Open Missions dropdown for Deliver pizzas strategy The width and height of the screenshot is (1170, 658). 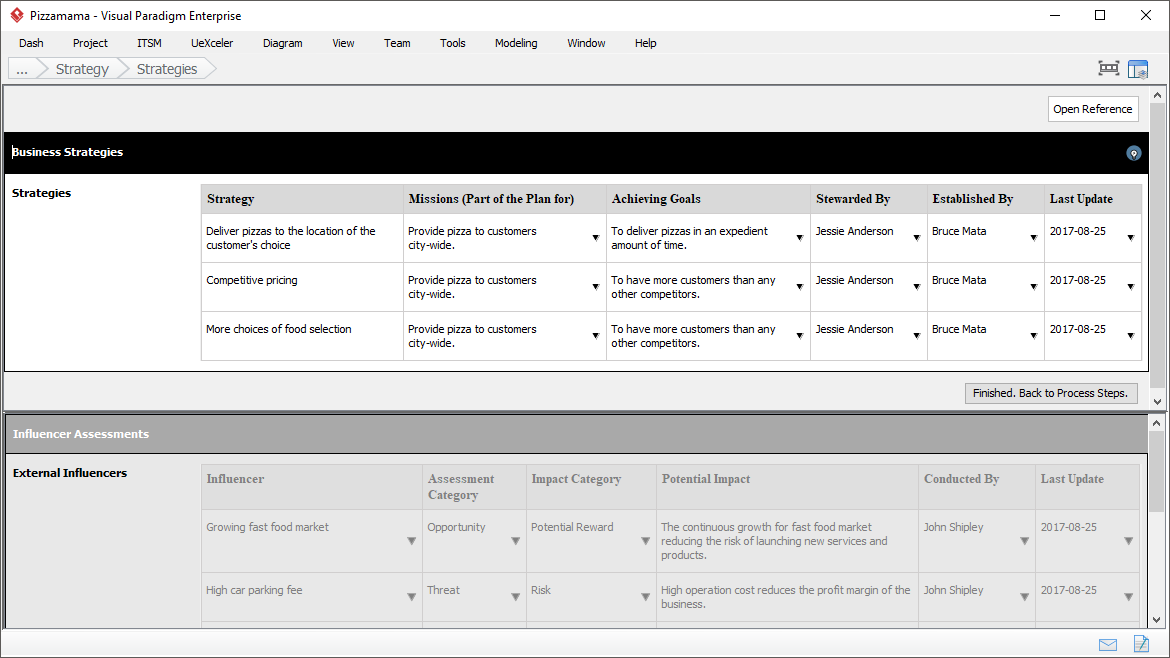tap(595, 238)
